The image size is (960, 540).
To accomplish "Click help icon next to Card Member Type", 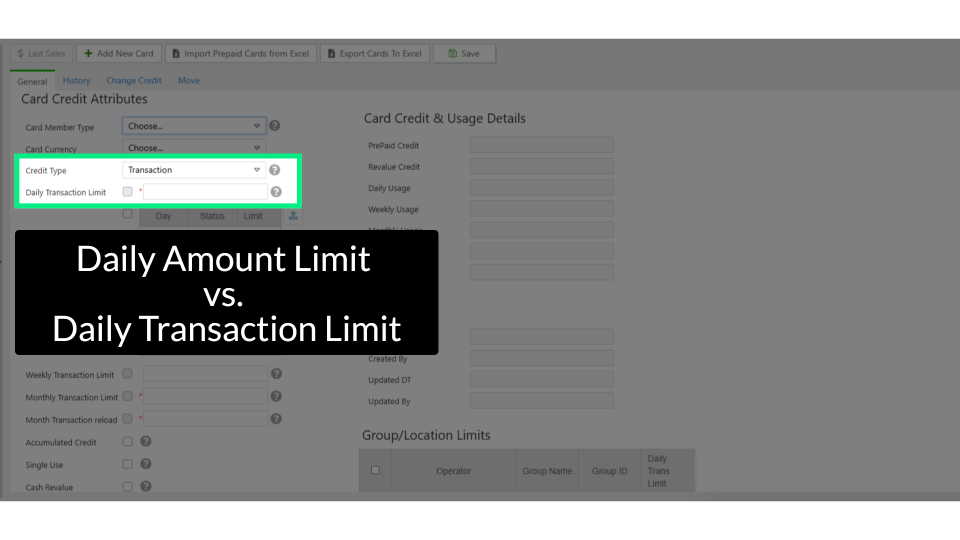I will [x=275, y=126].
